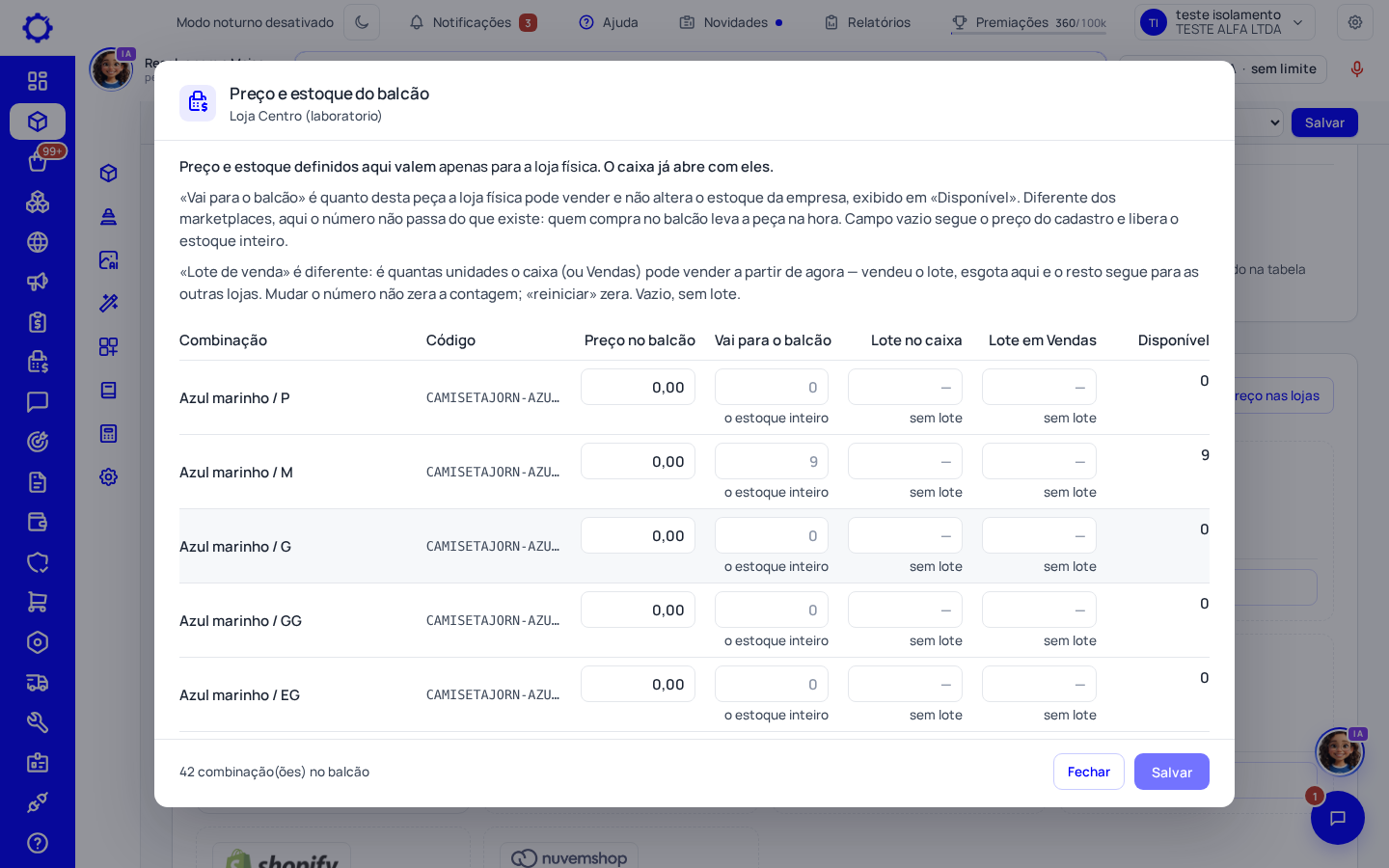
Task: Open the shopping cart icon in the main sidebar
Action: 38,602
